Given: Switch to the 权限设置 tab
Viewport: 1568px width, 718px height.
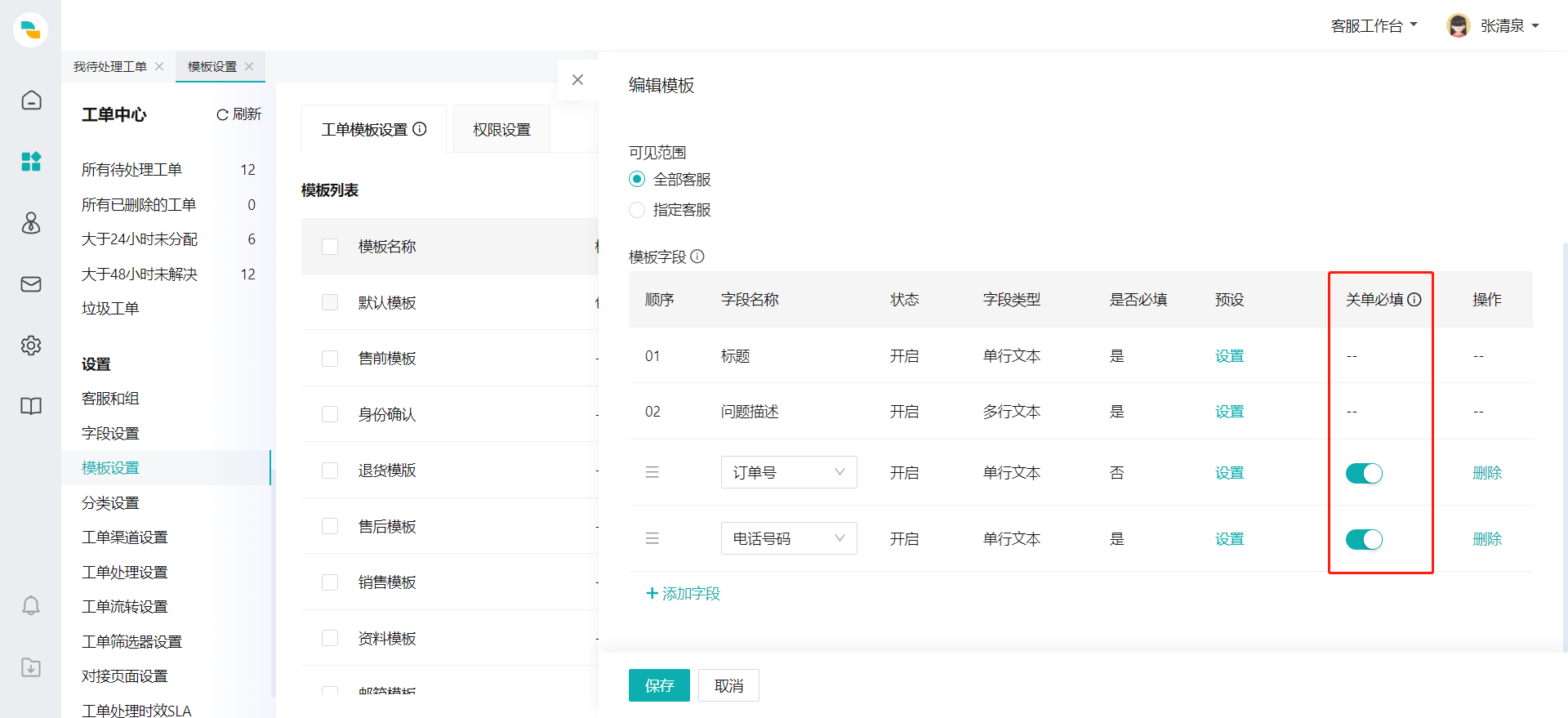Looking at the screenshot, I should (501, 130).
